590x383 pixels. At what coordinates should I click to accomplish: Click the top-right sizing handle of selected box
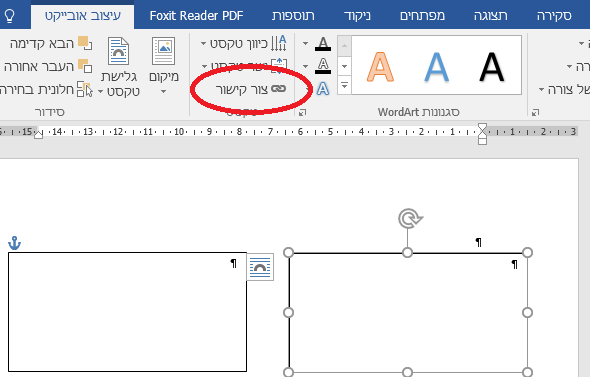(x=528, y=252)
